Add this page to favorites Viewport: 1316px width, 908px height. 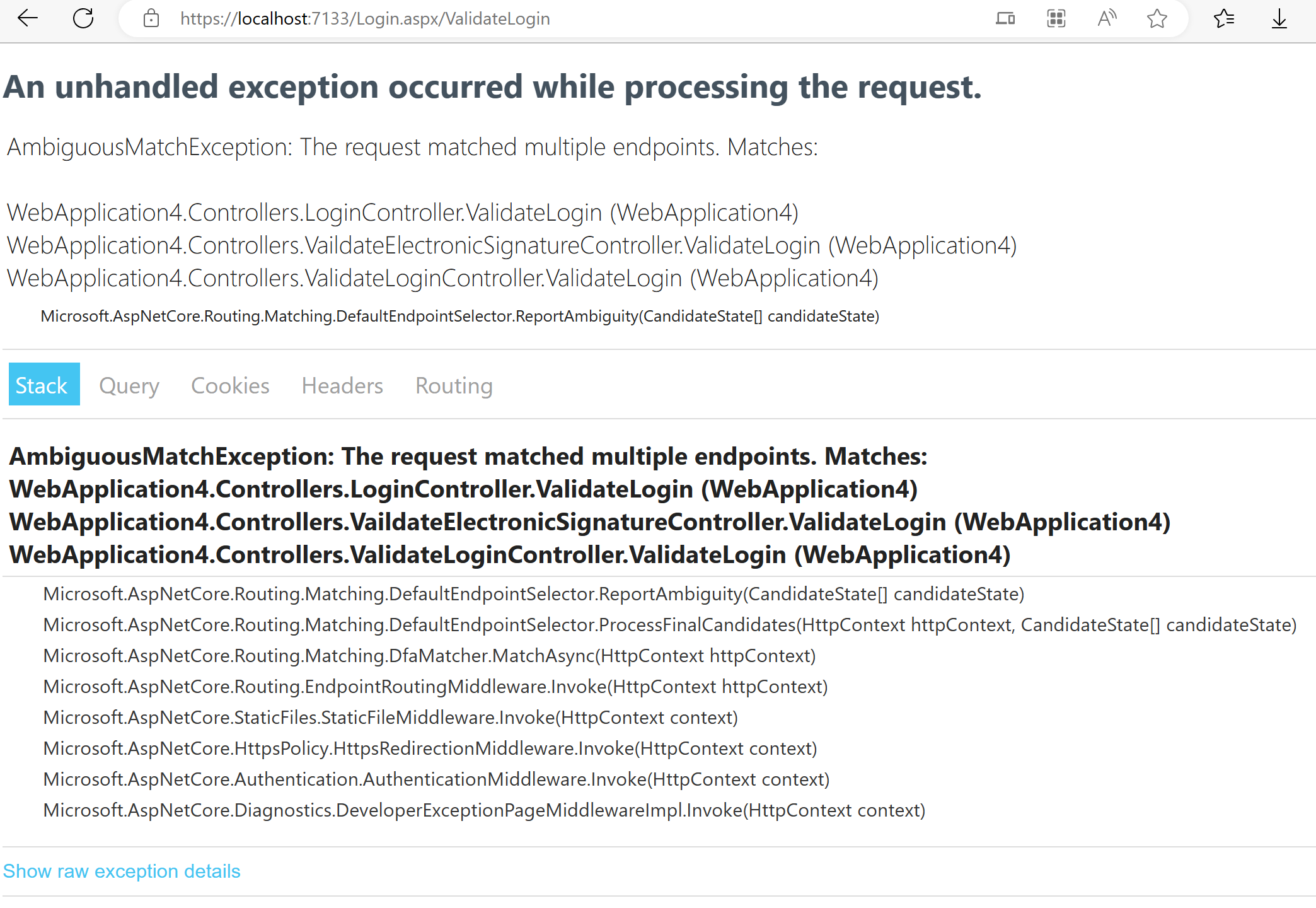[x=1157, y=18]
